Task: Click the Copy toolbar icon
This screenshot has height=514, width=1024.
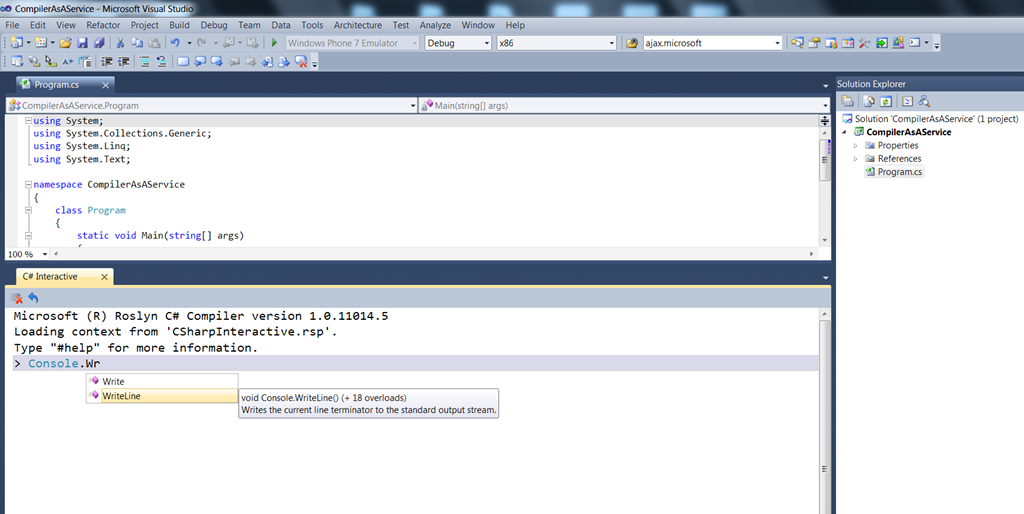Action: click(x=137, y=43)
